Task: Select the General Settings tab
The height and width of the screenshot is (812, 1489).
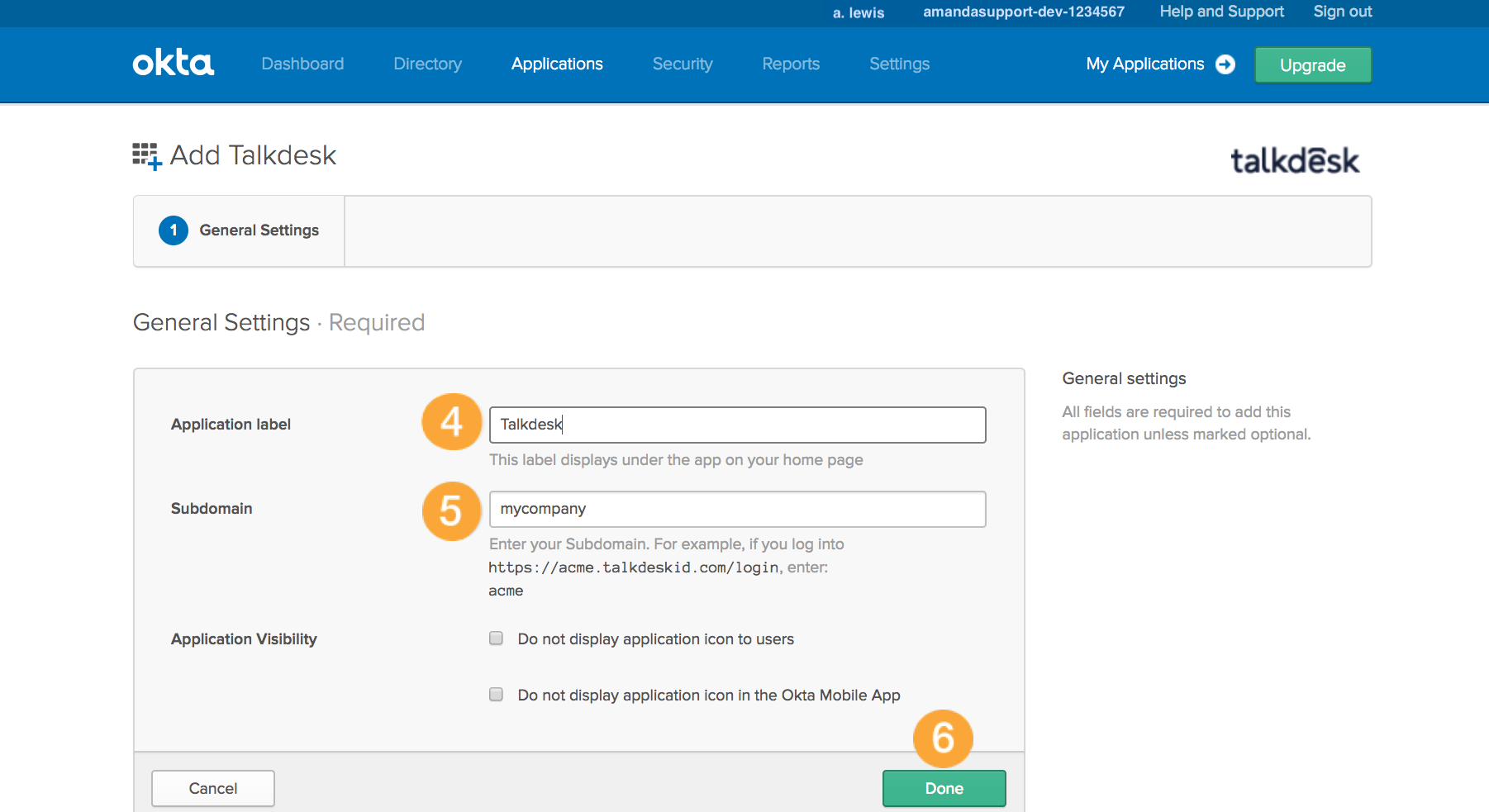Action: (x=239, y=230)
